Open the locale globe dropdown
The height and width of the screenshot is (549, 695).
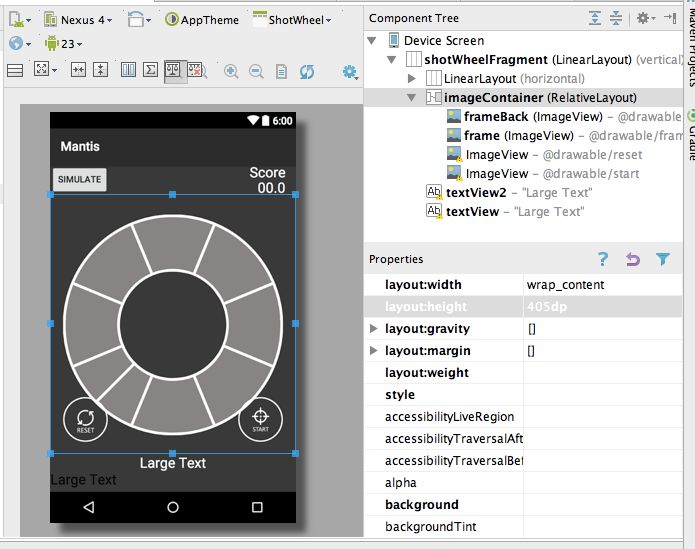(x=20, y=44)
